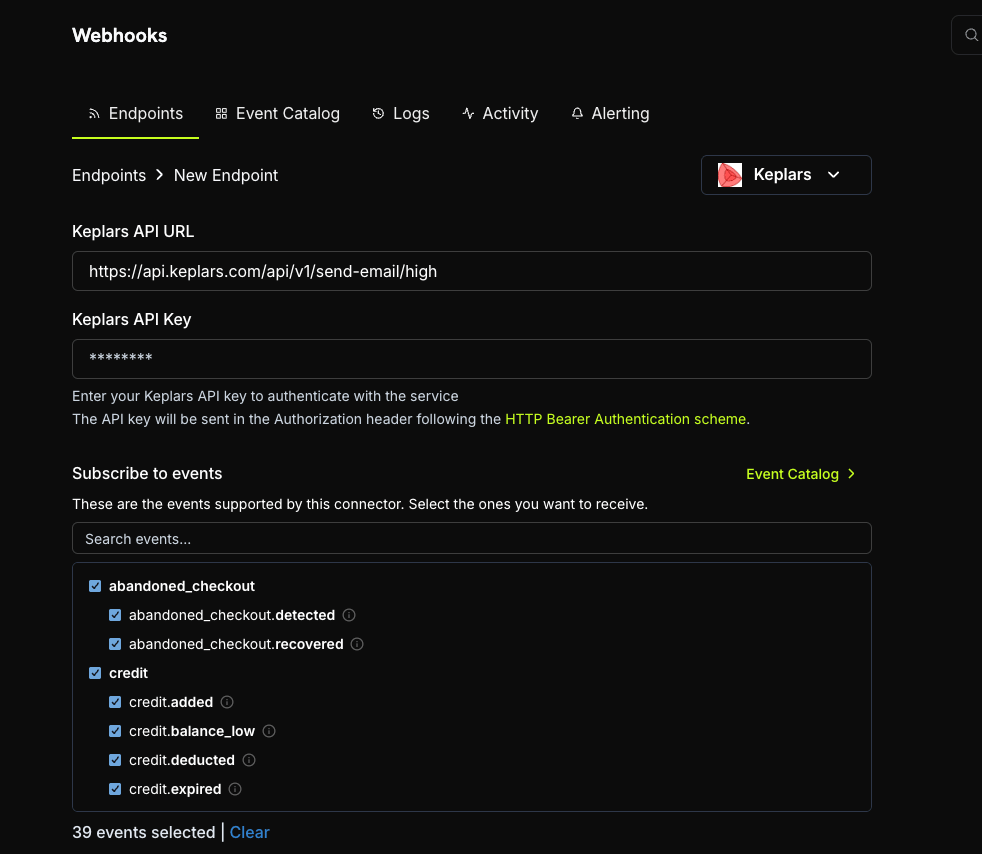Click the New Endpoint breadcrumb text
Screen dimensions: 982x854
point(225,175)
